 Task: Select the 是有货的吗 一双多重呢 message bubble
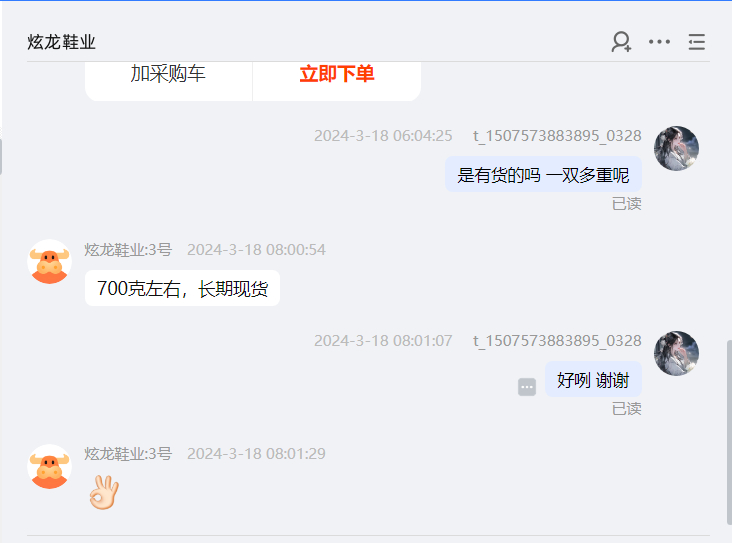coord(543,175)
